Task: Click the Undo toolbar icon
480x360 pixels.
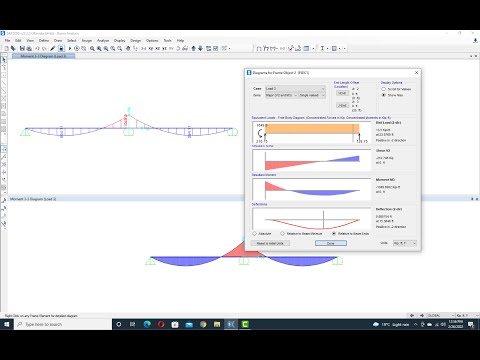Action: [37, 49]
